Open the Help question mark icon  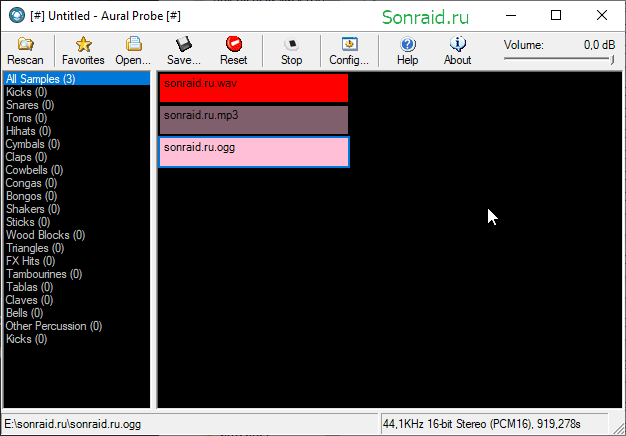click(408, 44)
